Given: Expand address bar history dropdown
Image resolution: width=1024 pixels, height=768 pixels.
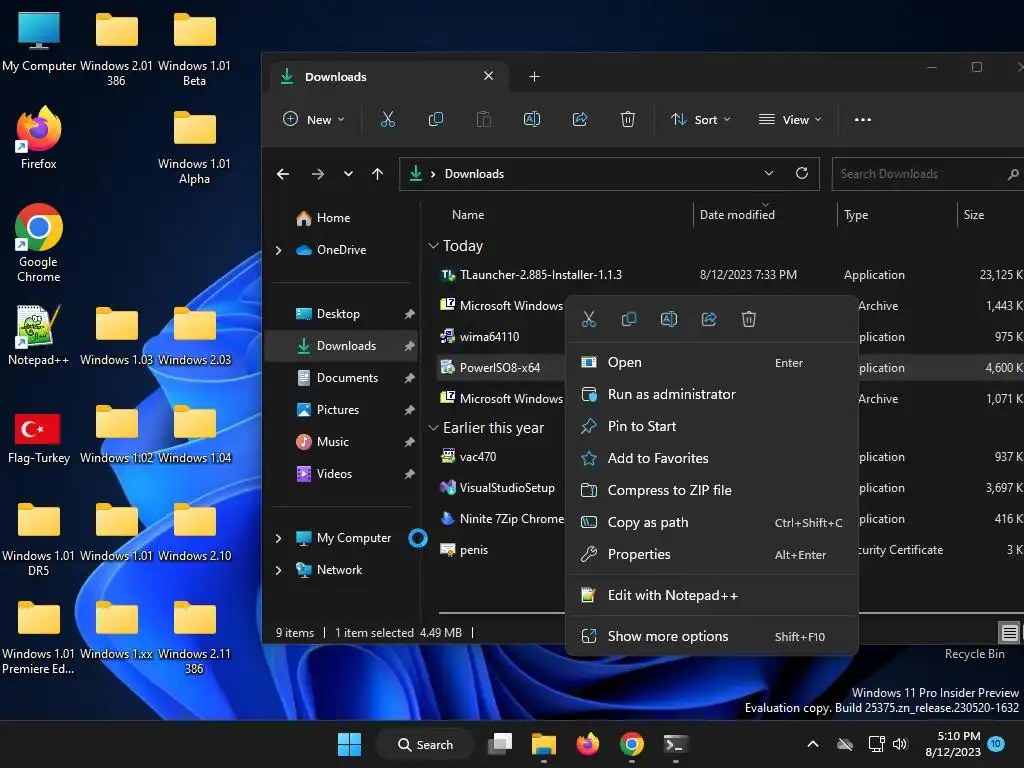Looking at the screenshot, I should click(x=769, y=173).
